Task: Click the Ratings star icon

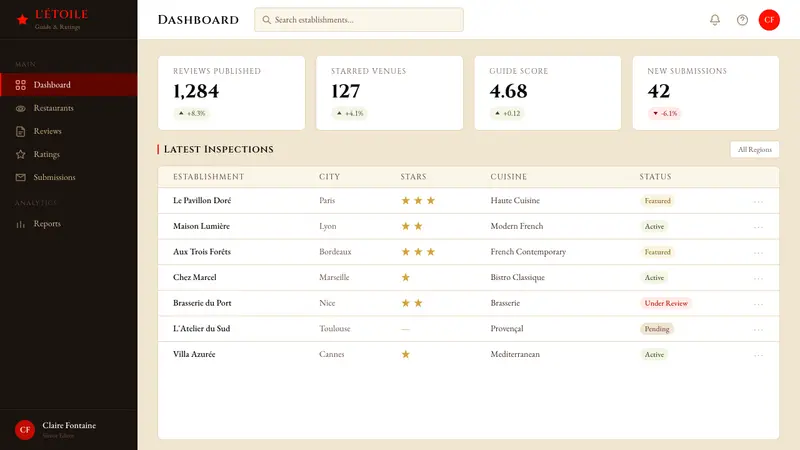Action: coord(20,155)
